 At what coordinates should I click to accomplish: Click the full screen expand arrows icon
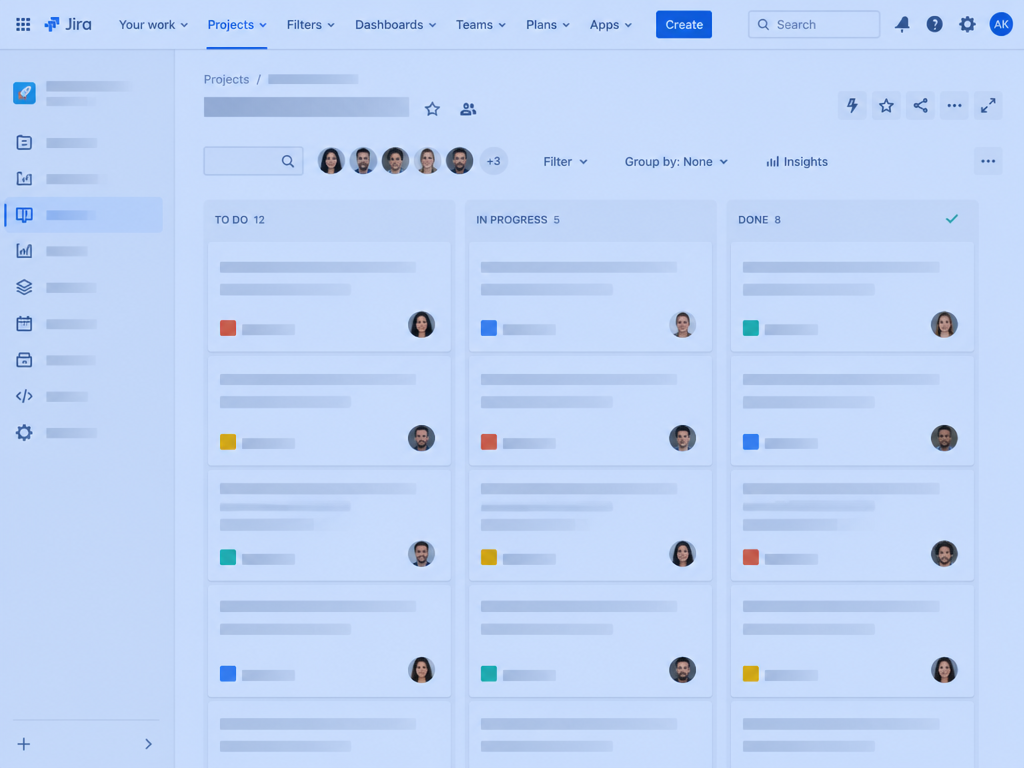(988, 106)
